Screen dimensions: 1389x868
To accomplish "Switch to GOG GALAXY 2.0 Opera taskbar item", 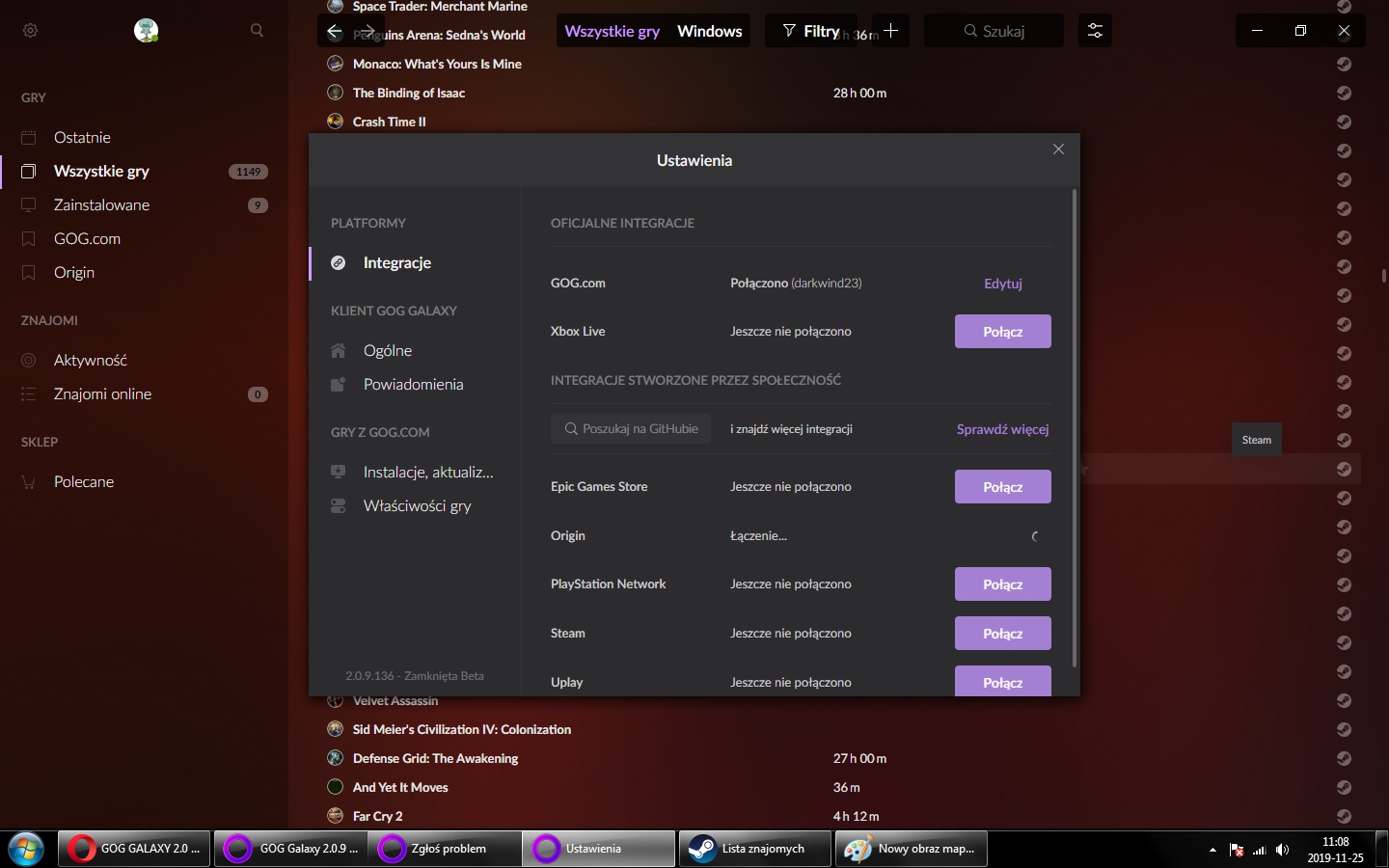I will pyautogui.click(x=134, y=849).
